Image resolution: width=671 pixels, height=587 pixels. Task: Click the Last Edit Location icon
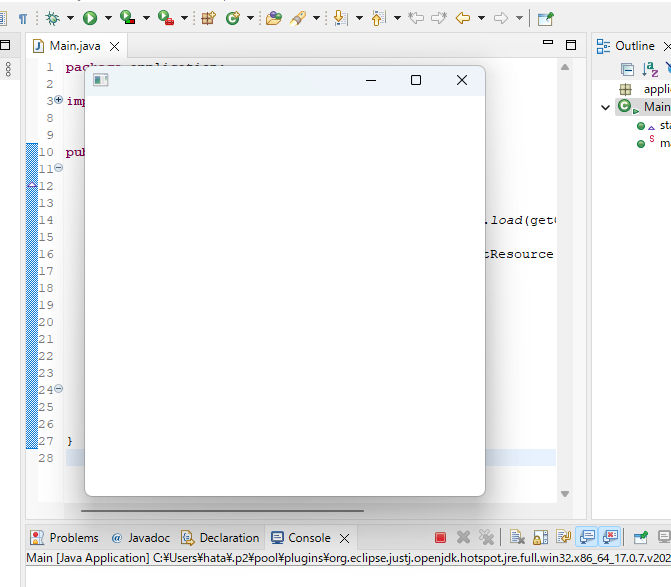click(416, 18)
